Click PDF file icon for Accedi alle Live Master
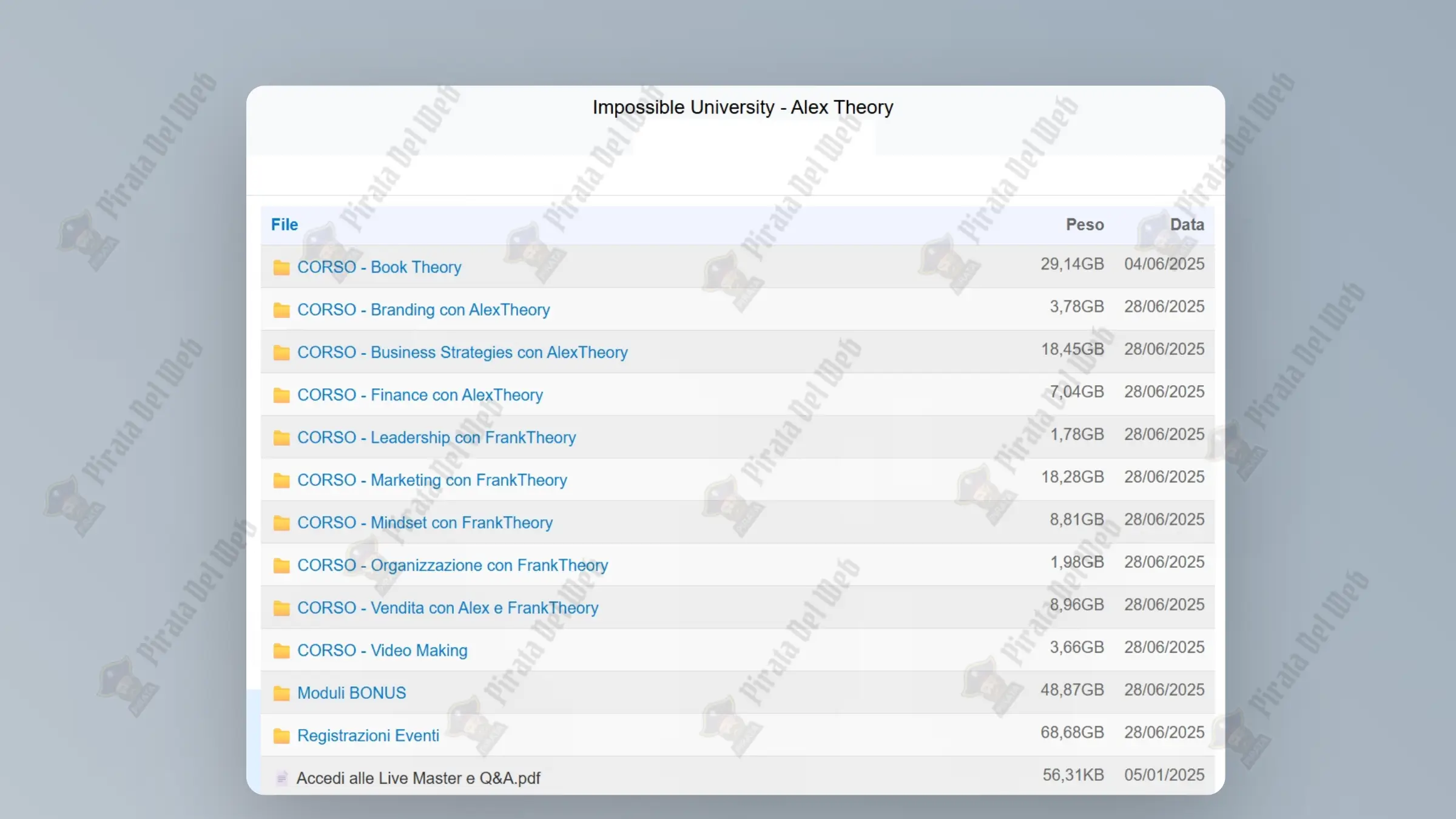Image resolution: width=1456 pixels, height=819 pixels. (x=281, y=778)
